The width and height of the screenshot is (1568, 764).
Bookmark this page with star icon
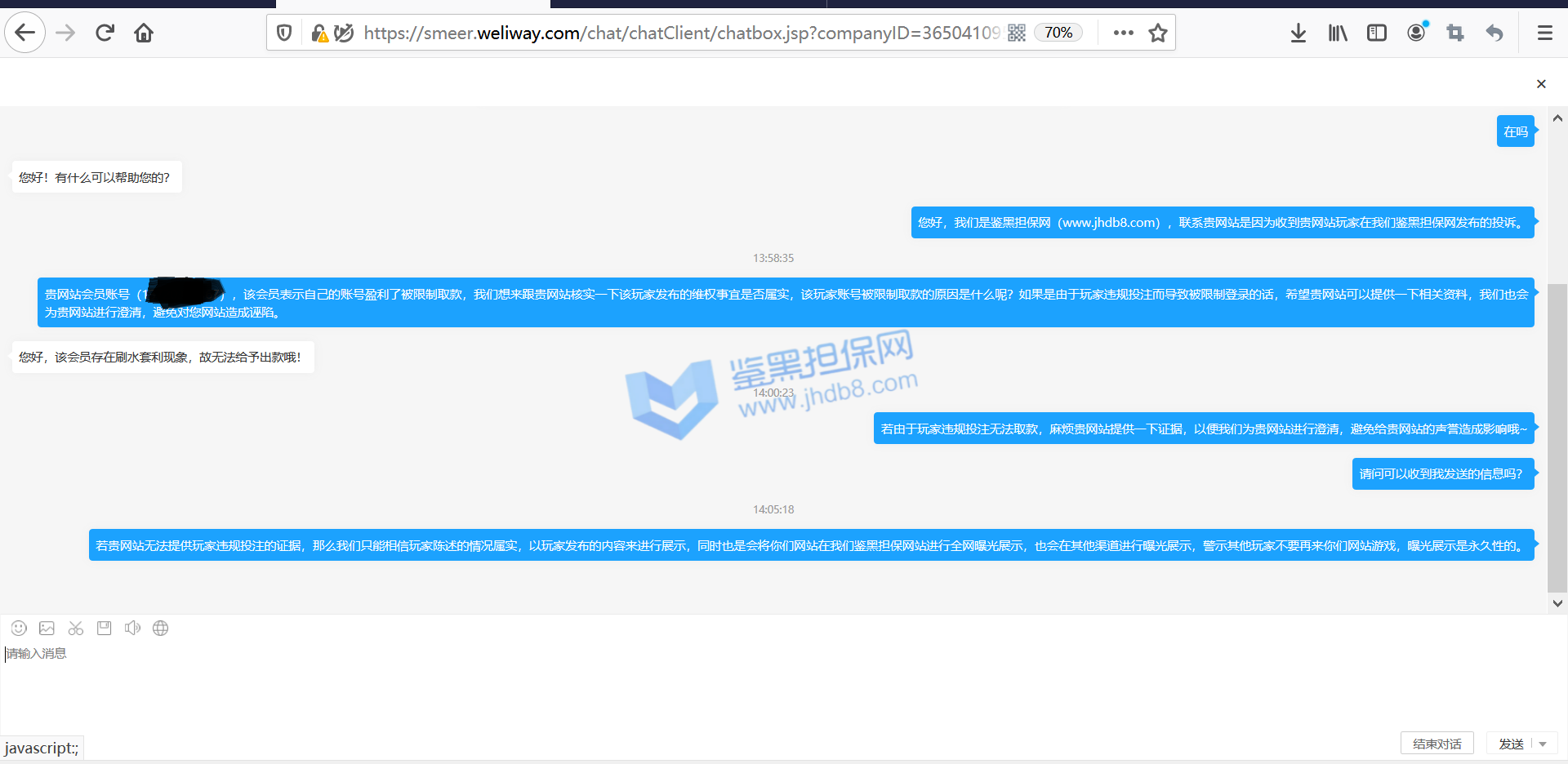click(1157, 33)
